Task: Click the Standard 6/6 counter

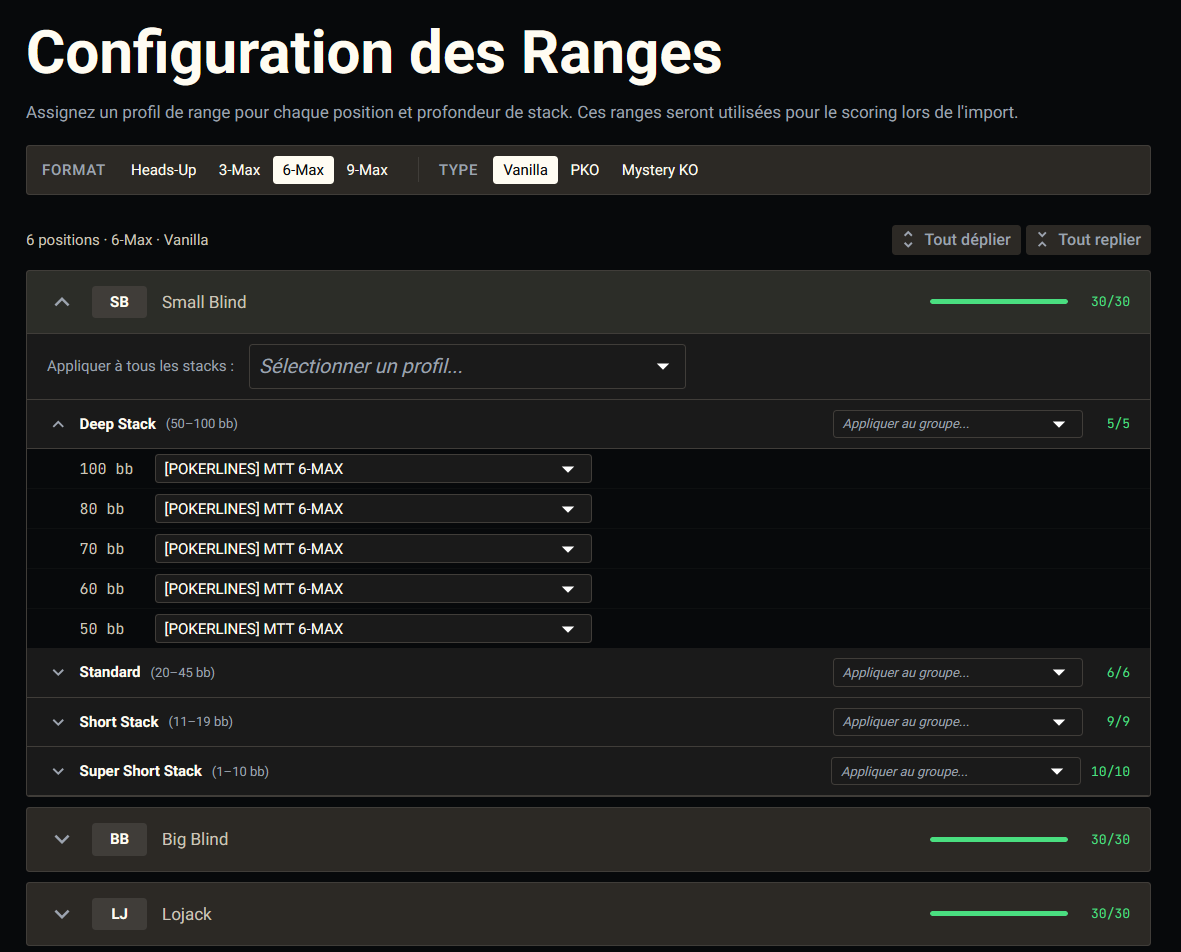Action: click(1118, 672)
